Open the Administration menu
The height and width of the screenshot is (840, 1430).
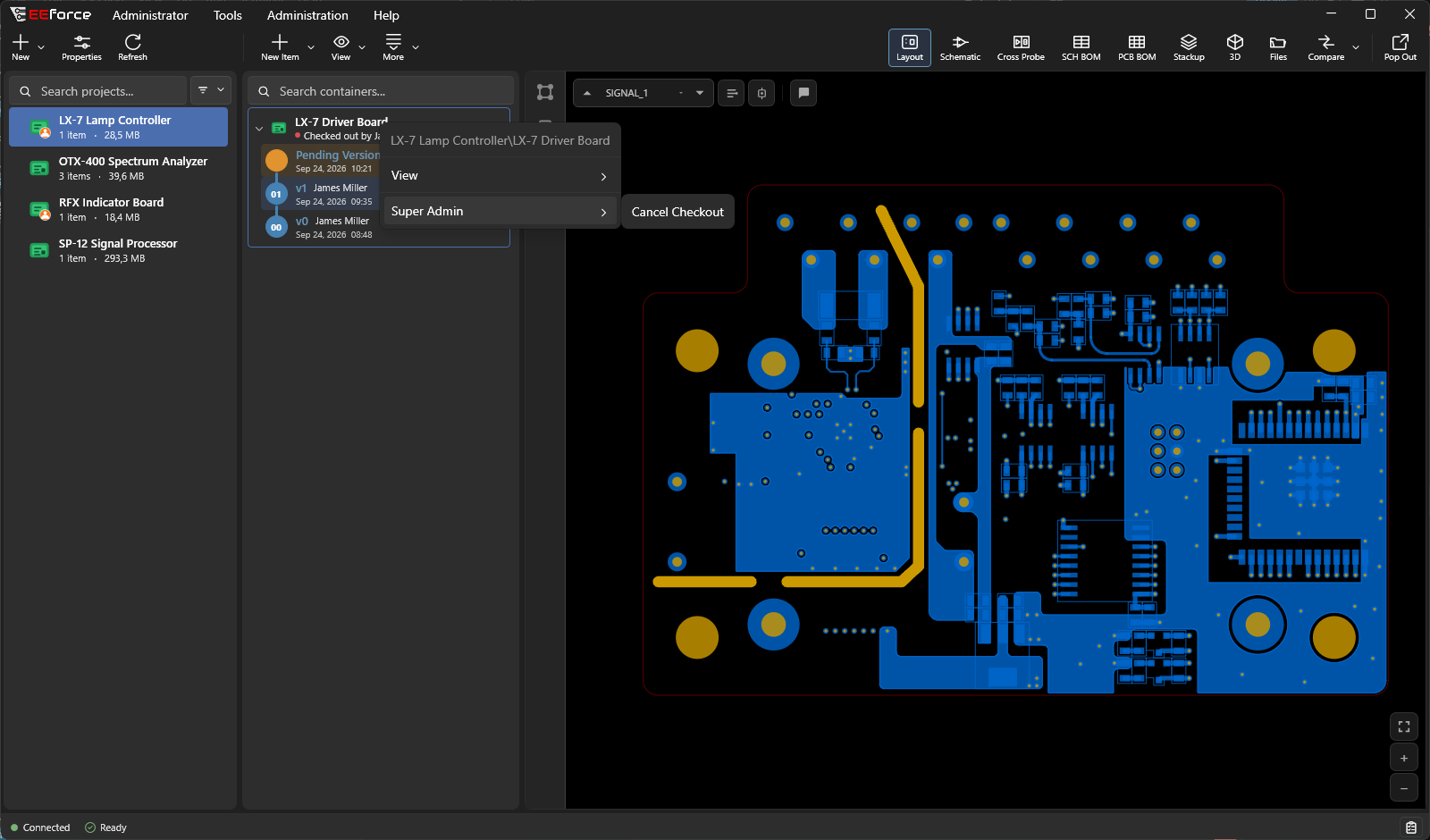tap(307, 15)
